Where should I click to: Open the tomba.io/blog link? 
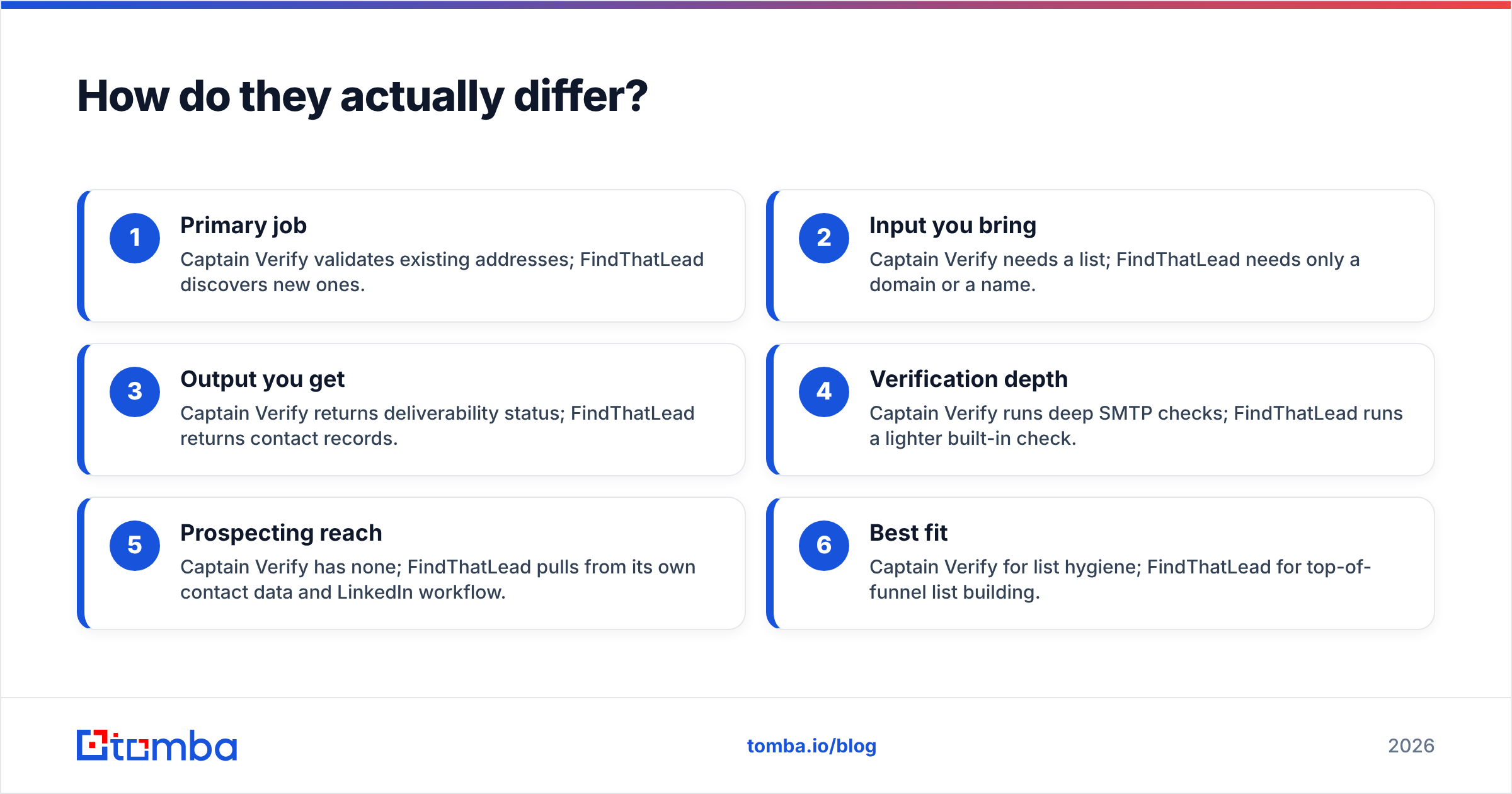(x=811, y=746)
